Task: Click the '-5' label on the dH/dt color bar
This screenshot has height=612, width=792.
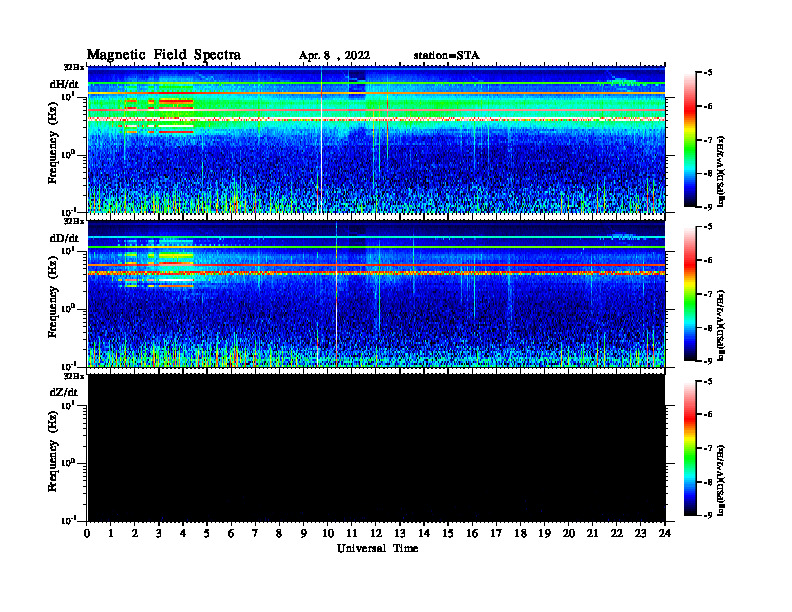Action: point(708,73)
